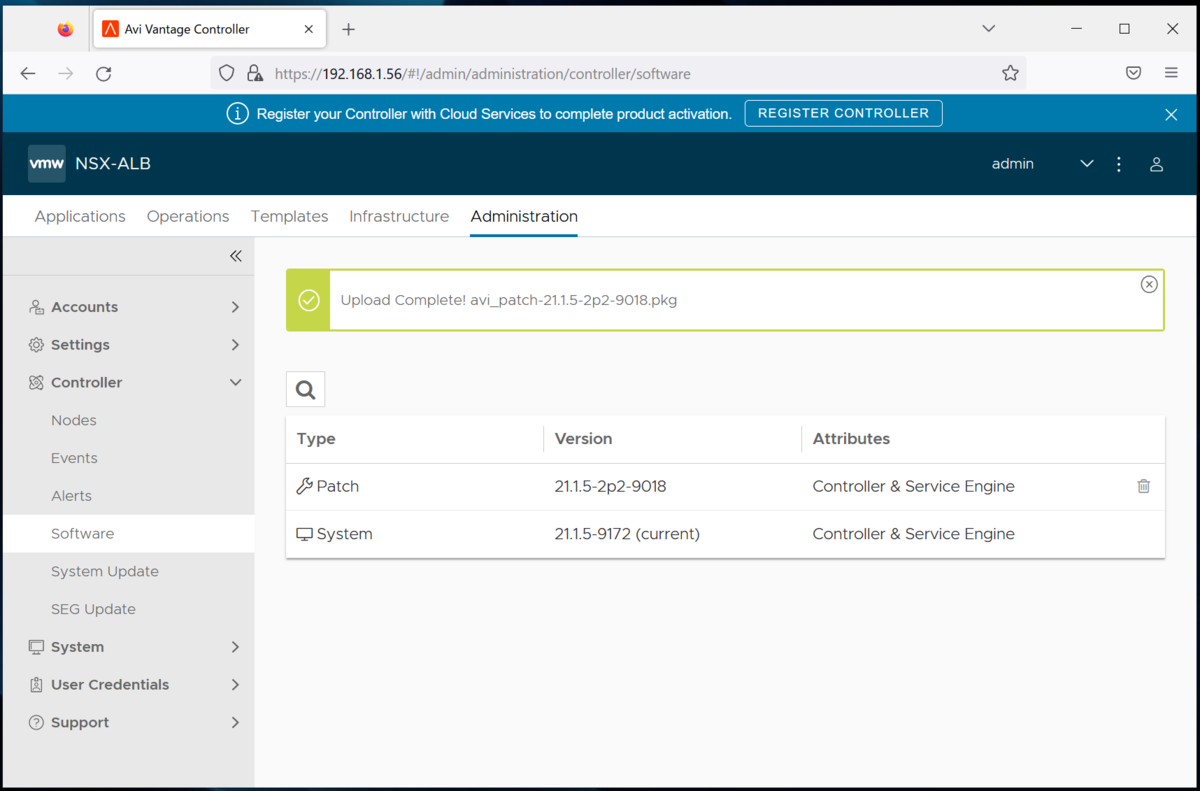Dismiss the Upload Complete notification
The height and width of the screenshot is (791, 1200).
[1149, 285]
